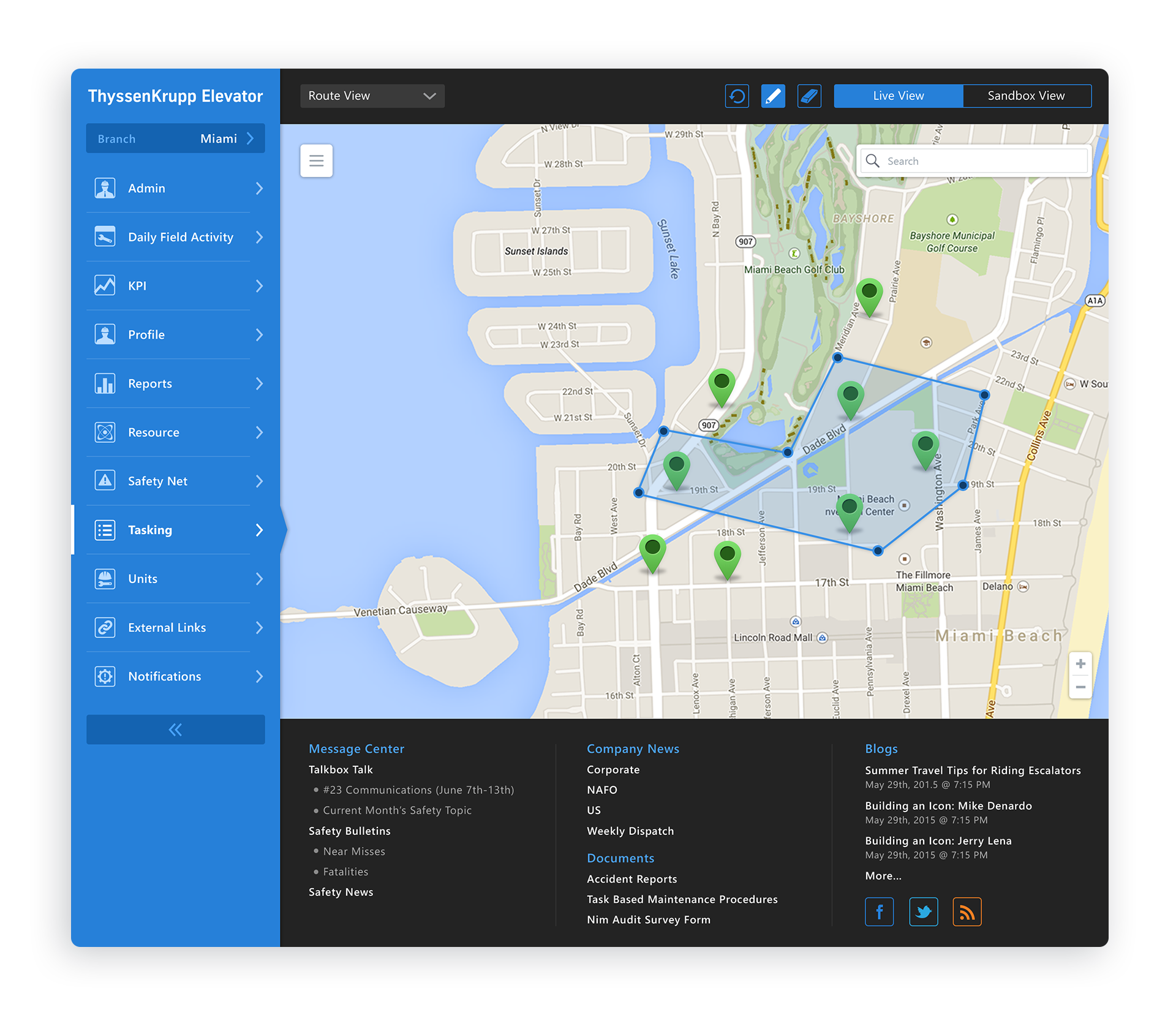The image size is (1176, 1018).
Task: Click the External Links chain icon
Action: click(x=105, y=628)
